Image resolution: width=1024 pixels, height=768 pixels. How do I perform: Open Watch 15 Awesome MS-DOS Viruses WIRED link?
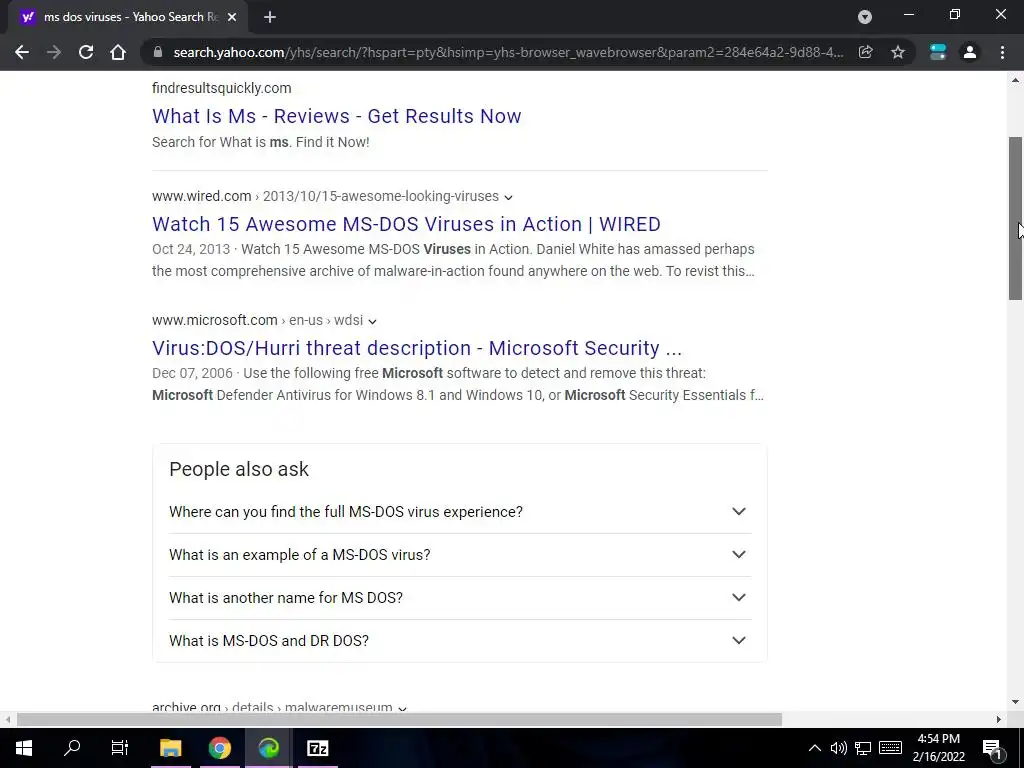pos(406,224)
